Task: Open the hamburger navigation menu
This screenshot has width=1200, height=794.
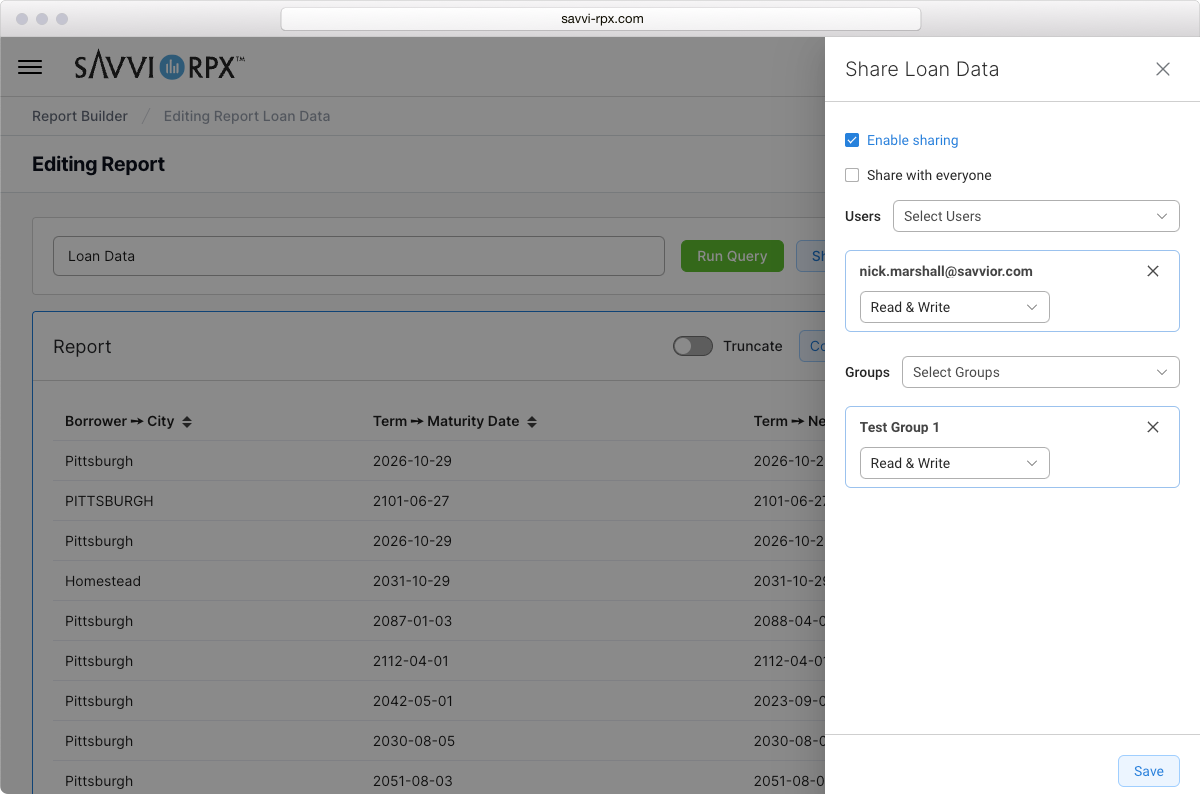Action: (x=30, y=67)
